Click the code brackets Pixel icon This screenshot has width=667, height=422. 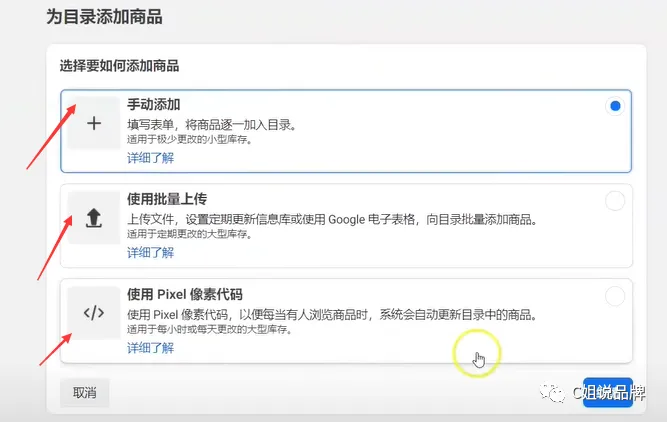point(94,313)
